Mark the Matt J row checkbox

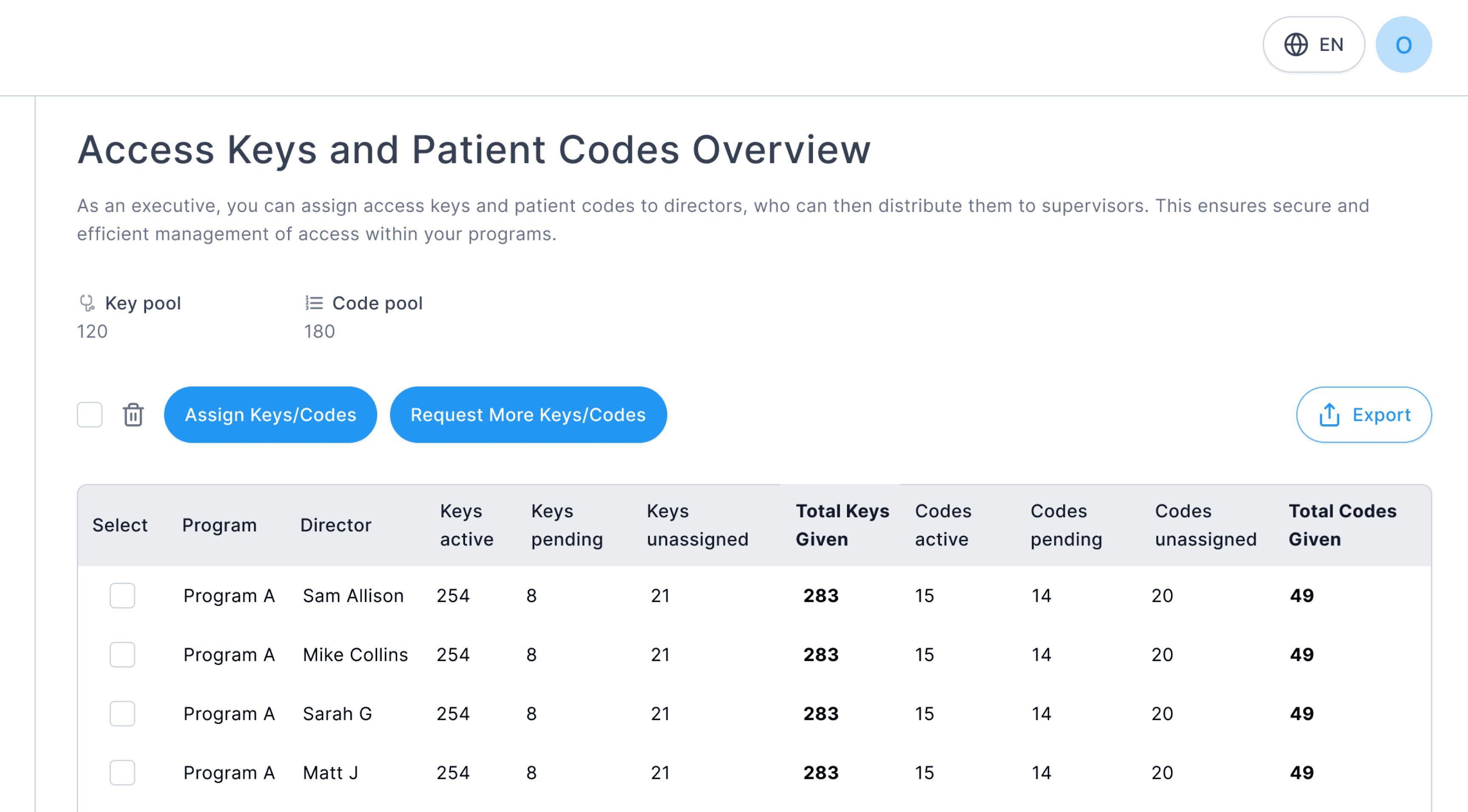122,773
